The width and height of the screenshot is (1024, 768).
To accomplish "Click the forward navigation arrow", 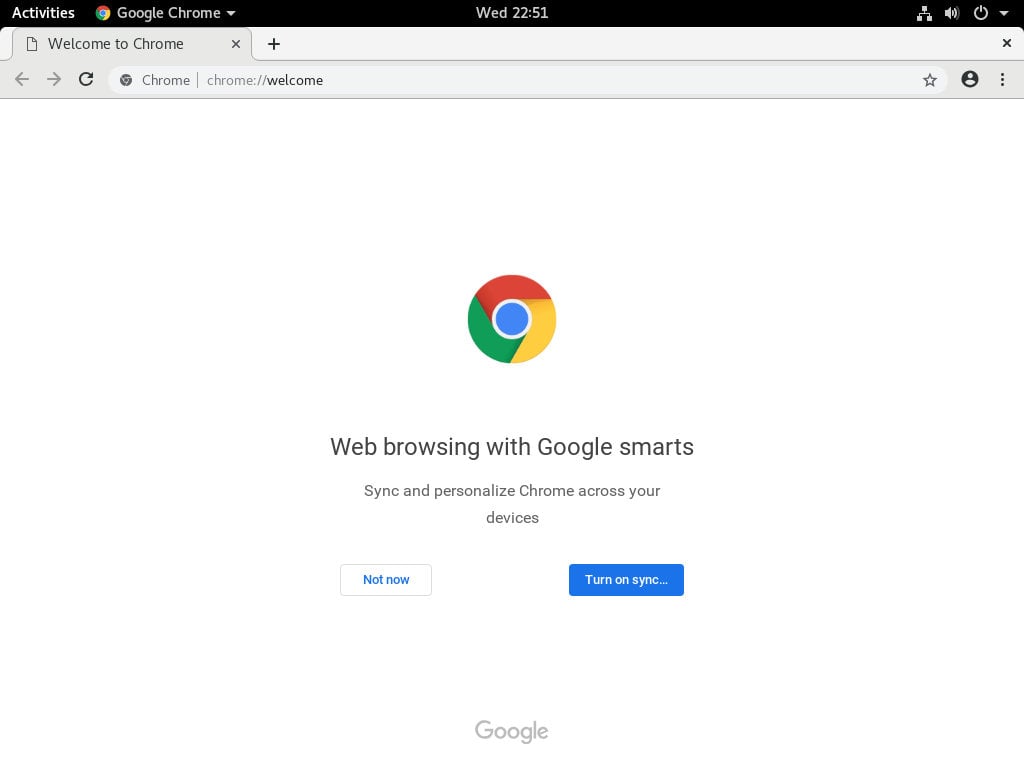I will (x=54, y=80).
